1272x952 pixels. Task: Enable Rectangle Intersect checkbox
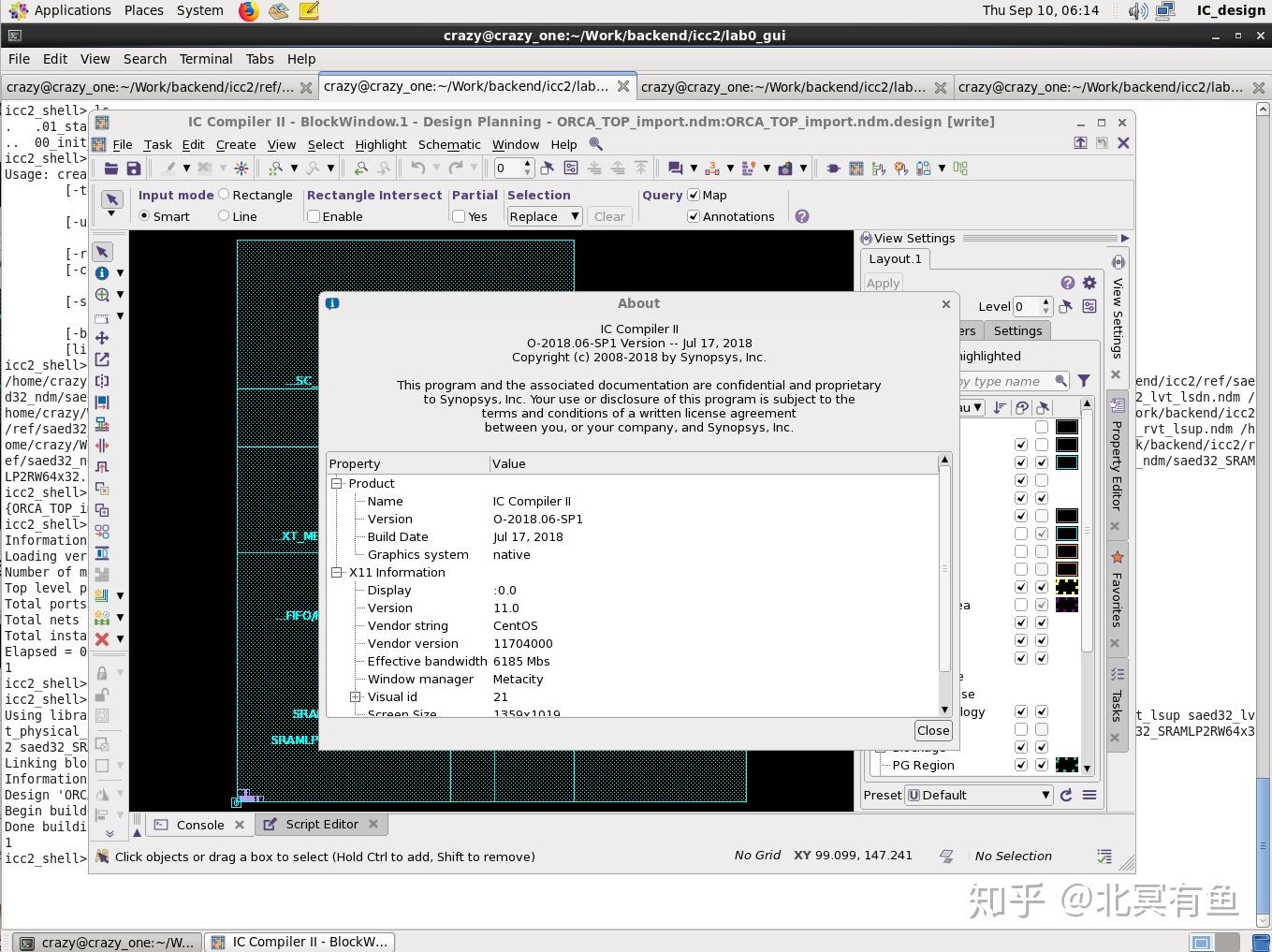pos(314,216)
